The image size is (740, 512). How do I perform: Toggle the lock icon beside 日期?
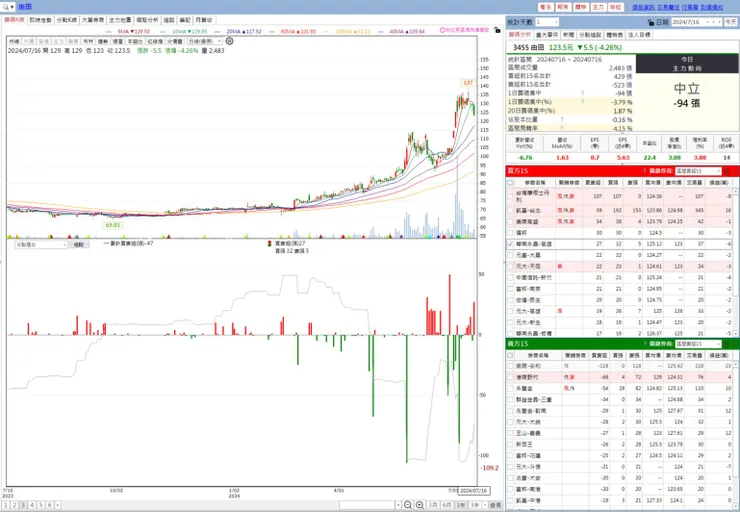click(x=651, y=22)
